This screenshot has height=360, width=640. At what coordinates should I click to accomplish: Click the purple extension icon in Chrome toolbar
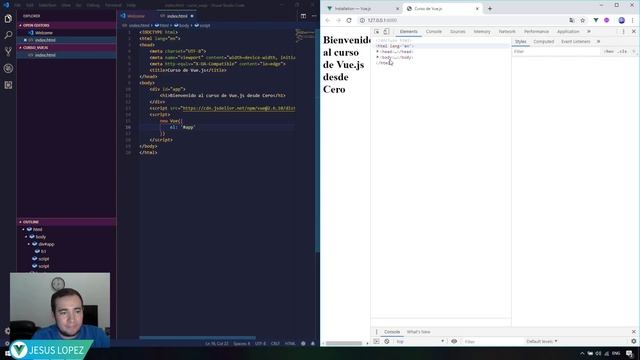607,20
